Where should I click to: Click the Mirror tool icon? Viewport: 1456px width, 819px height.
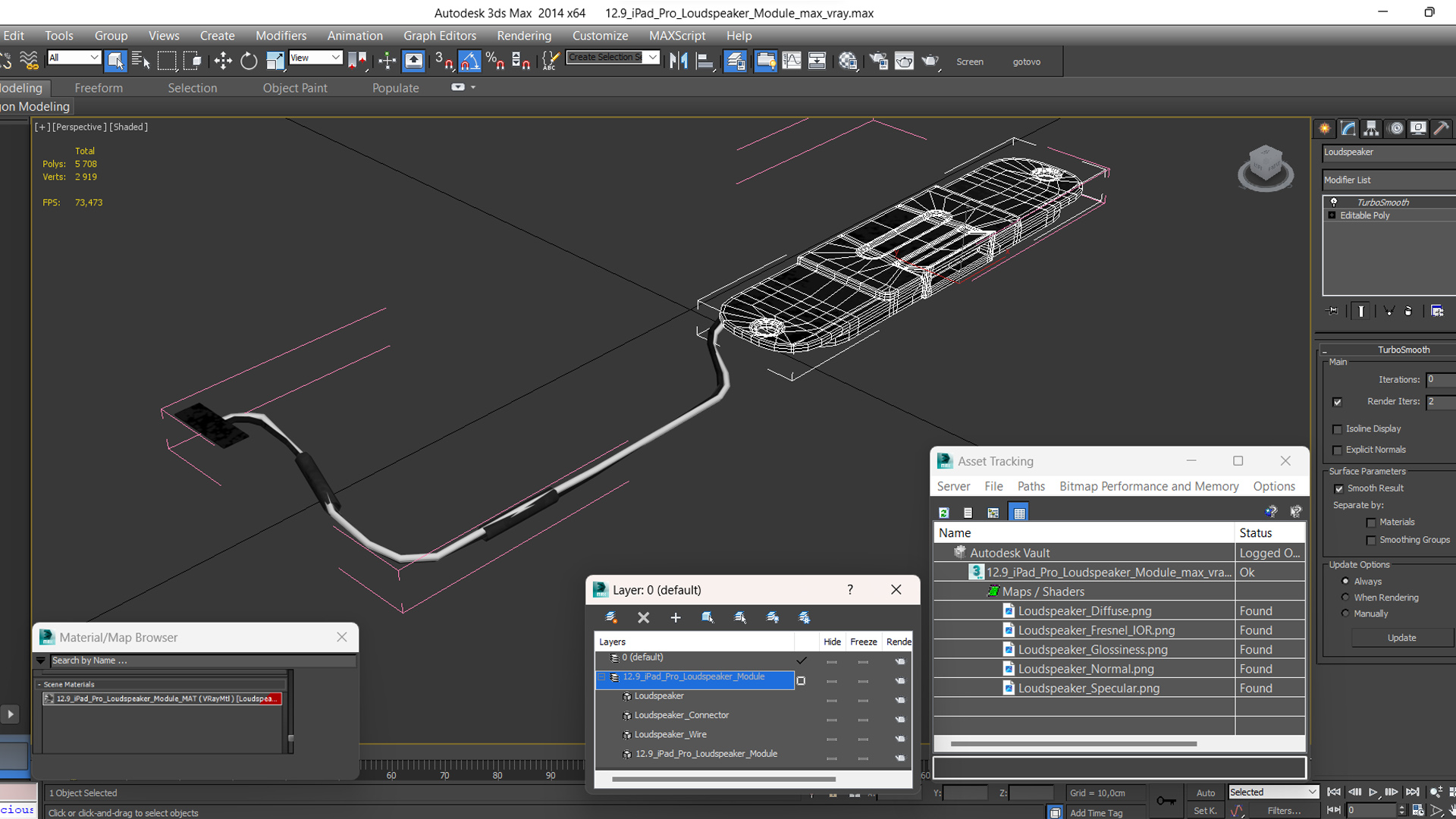(679, 61)
